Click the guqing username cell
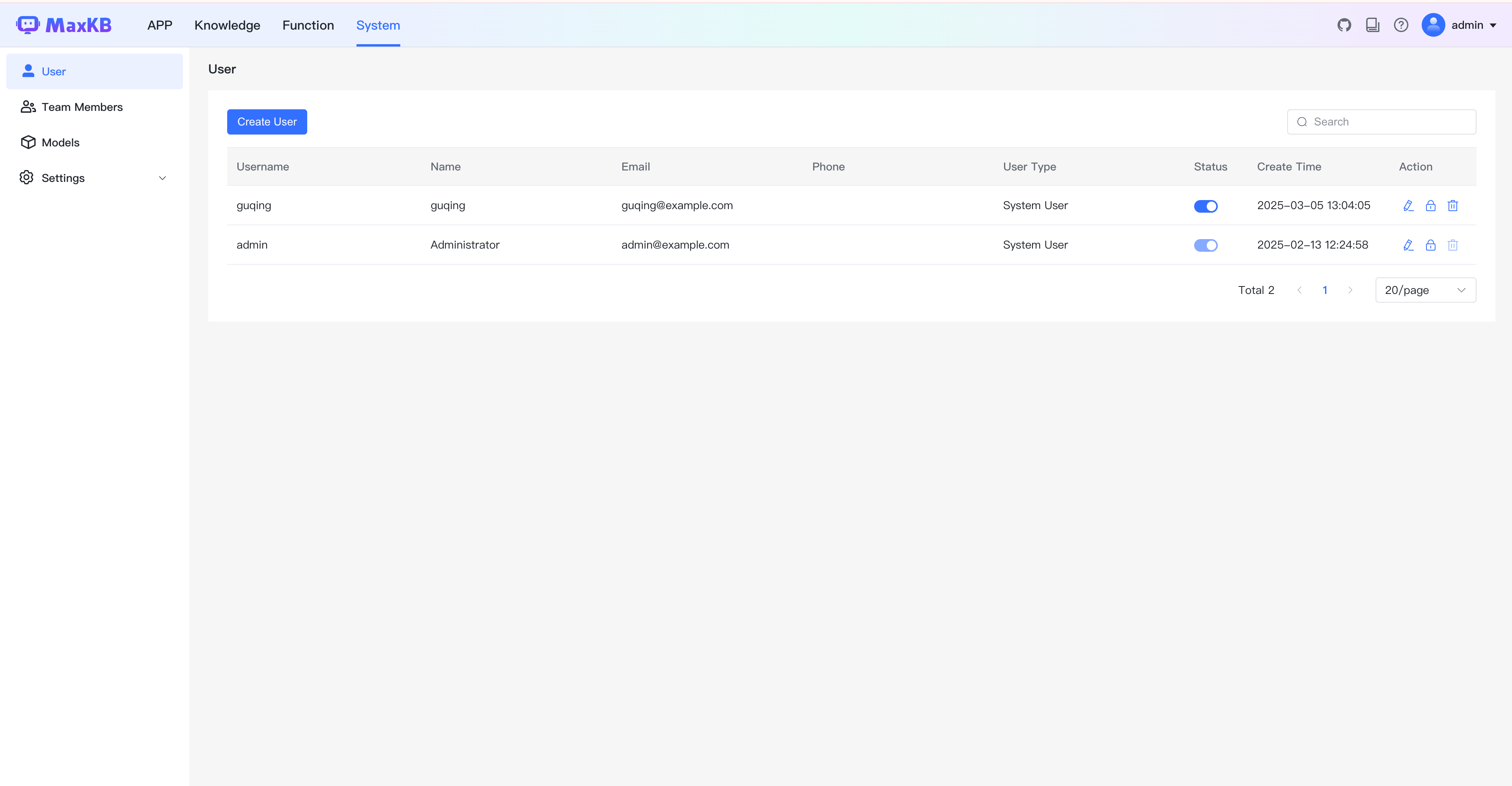 click(x=254, y=206)
